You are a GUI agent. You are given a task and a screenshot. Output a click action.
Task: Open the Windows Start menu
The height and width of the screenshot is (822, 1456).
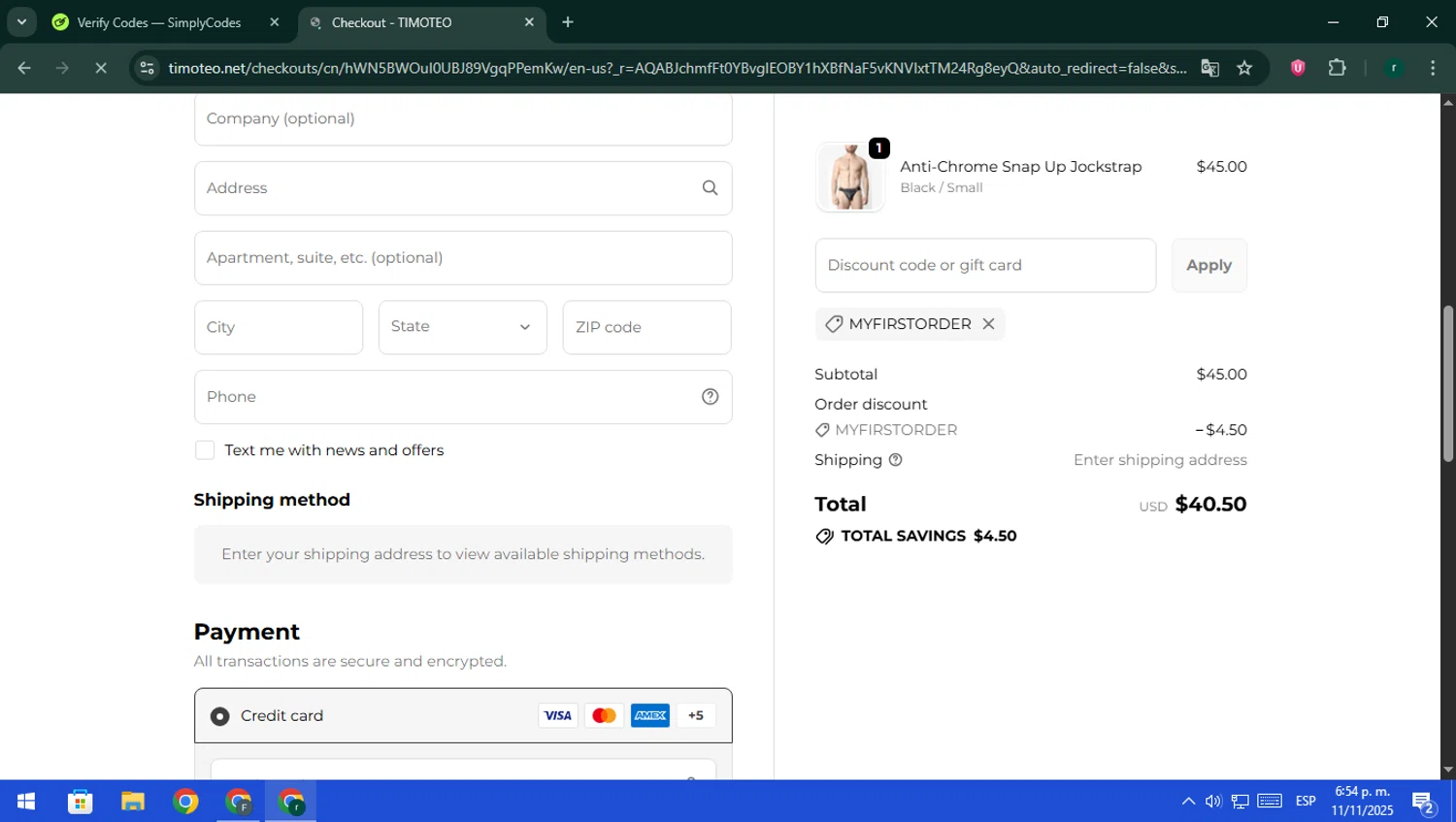[26, 802]
